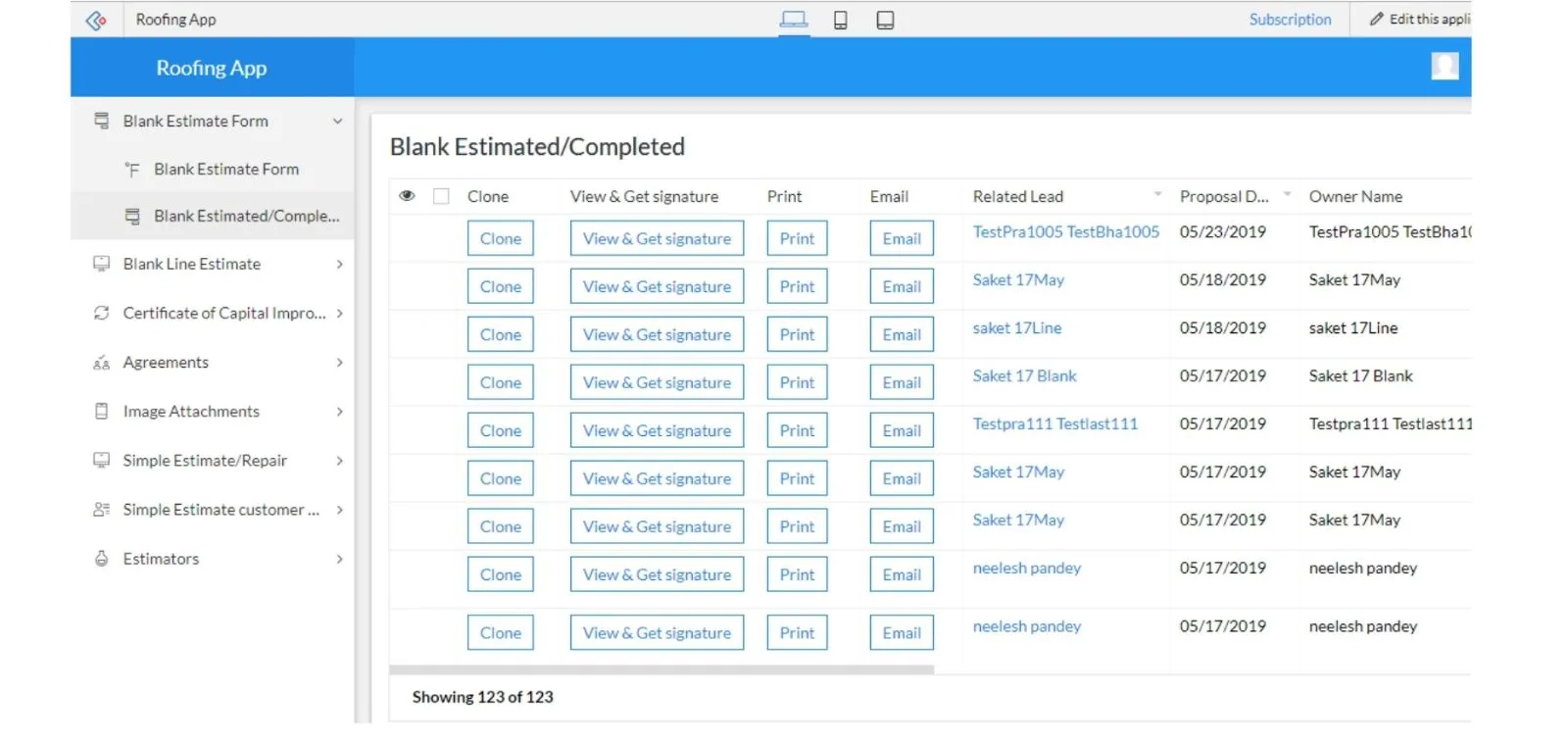Screen dimensions: 1568x745
Task: Clone the TestPra1005 TestBha1005 record
Action: (501, 238)
